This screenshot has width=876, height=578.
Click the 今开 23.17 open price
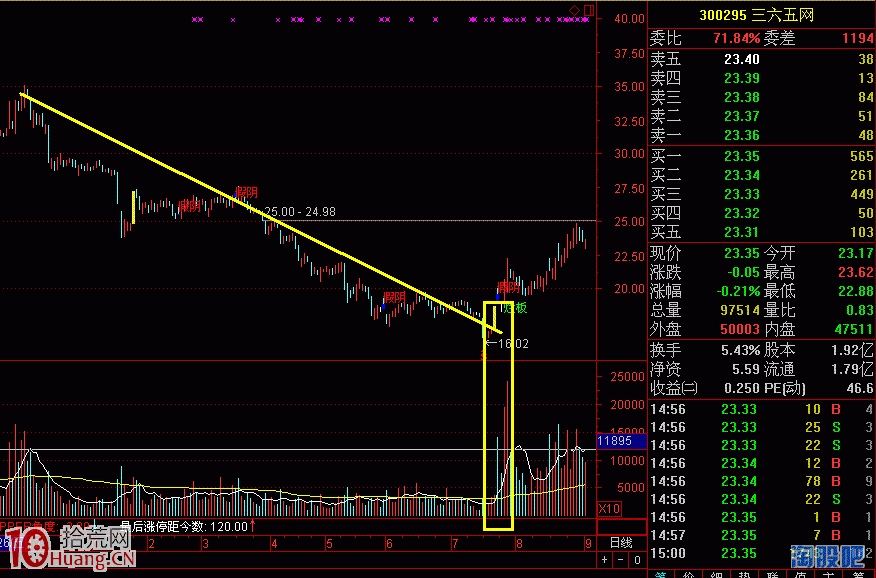coord(856,253)
